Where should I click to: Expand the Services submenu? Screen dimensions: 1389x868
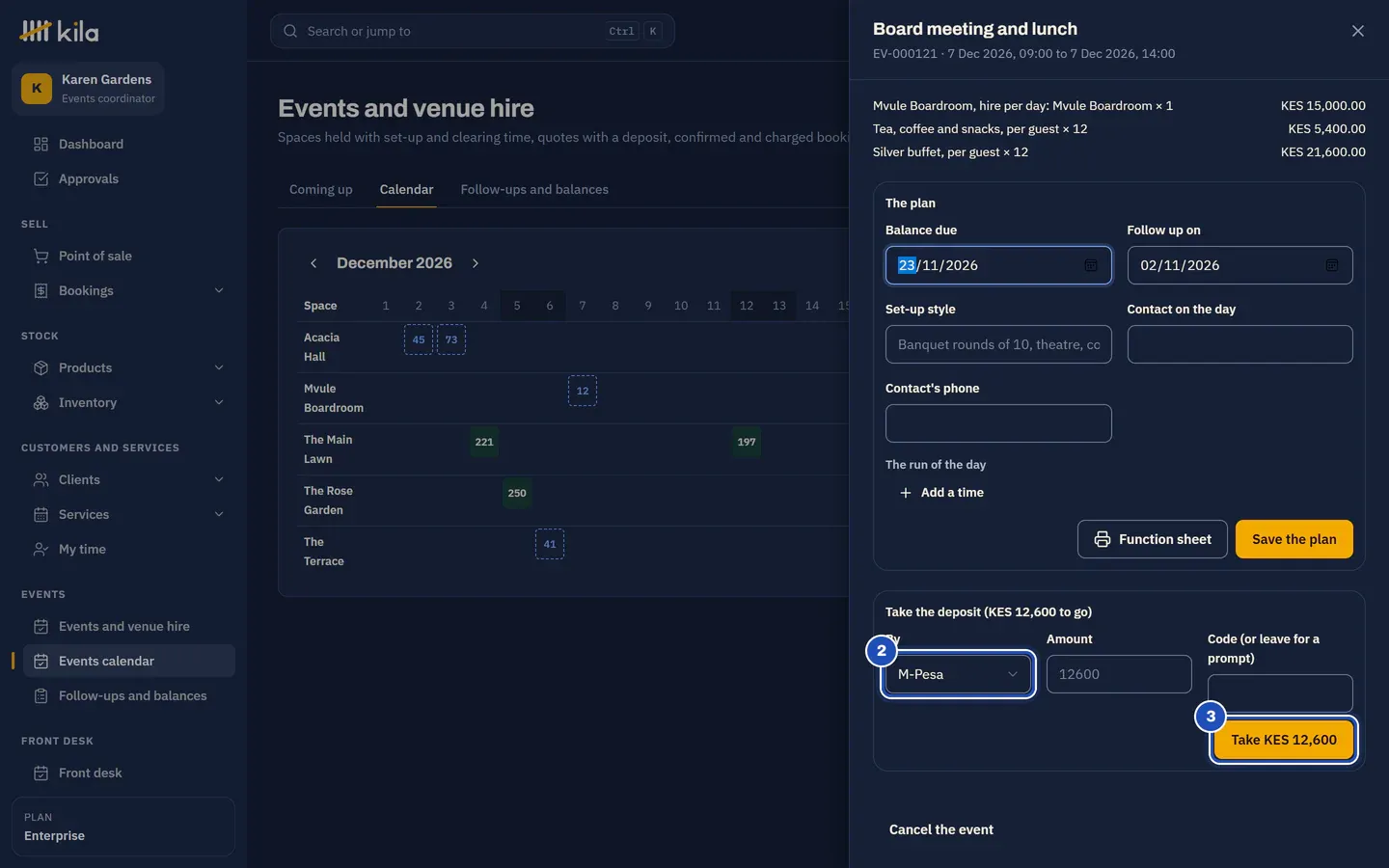pos(219,514)
